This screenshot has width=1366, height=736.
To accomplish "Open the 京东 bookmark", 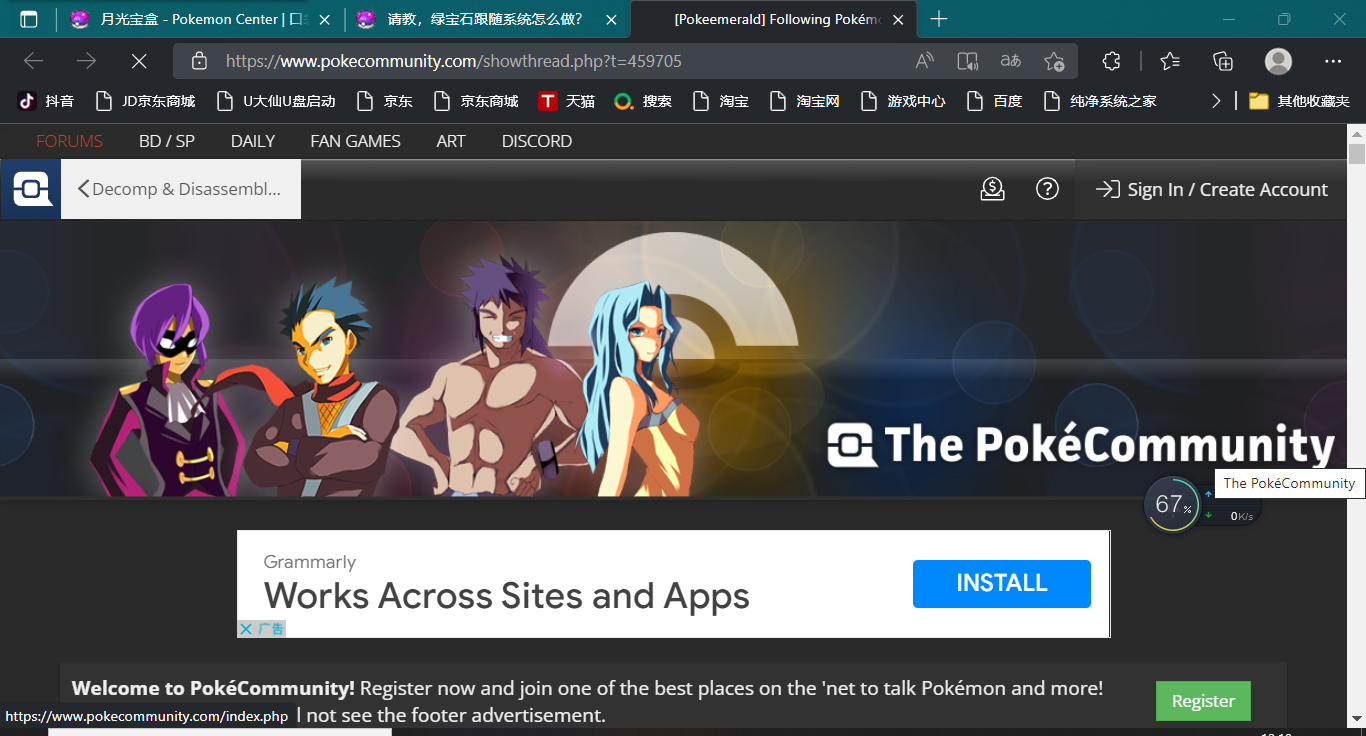I will coord(384,101).
